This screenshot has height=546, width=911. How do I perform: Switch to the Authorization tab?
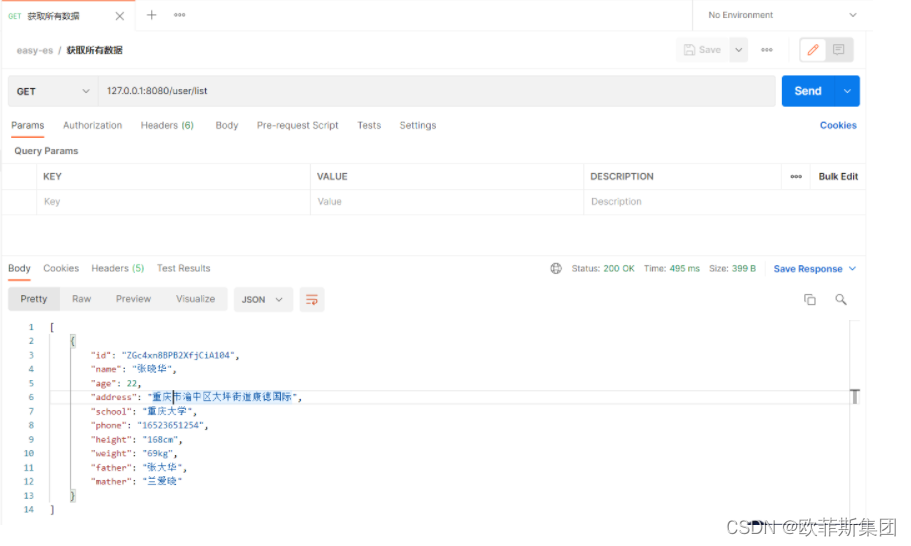(x=92, y=125)
